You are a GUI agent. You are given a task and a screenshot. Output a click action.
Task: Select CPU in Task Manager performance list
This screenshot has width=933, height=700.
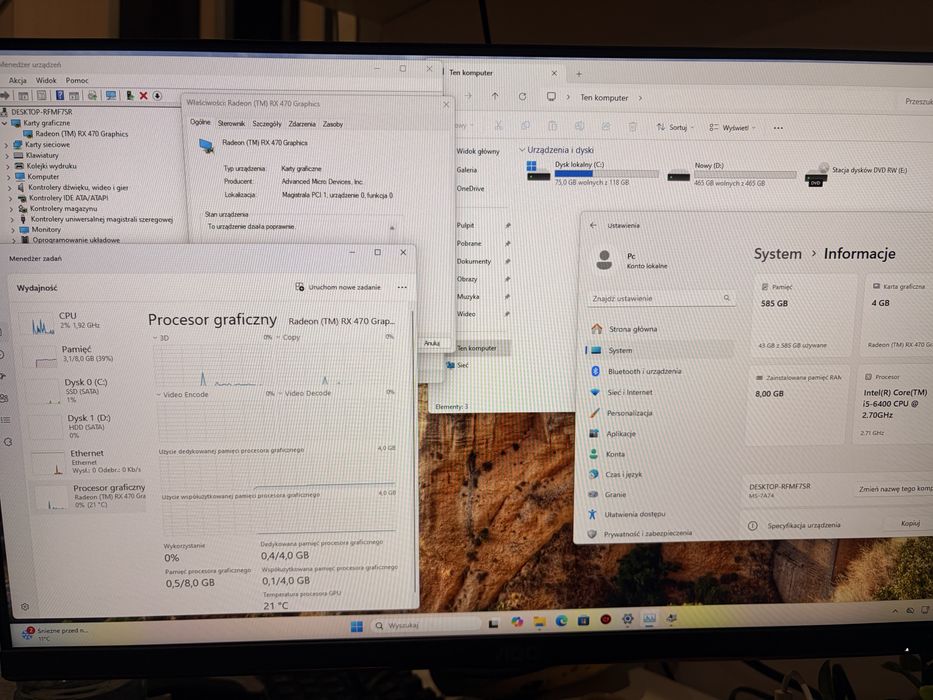pyautogui.click(x=83, y=321)
